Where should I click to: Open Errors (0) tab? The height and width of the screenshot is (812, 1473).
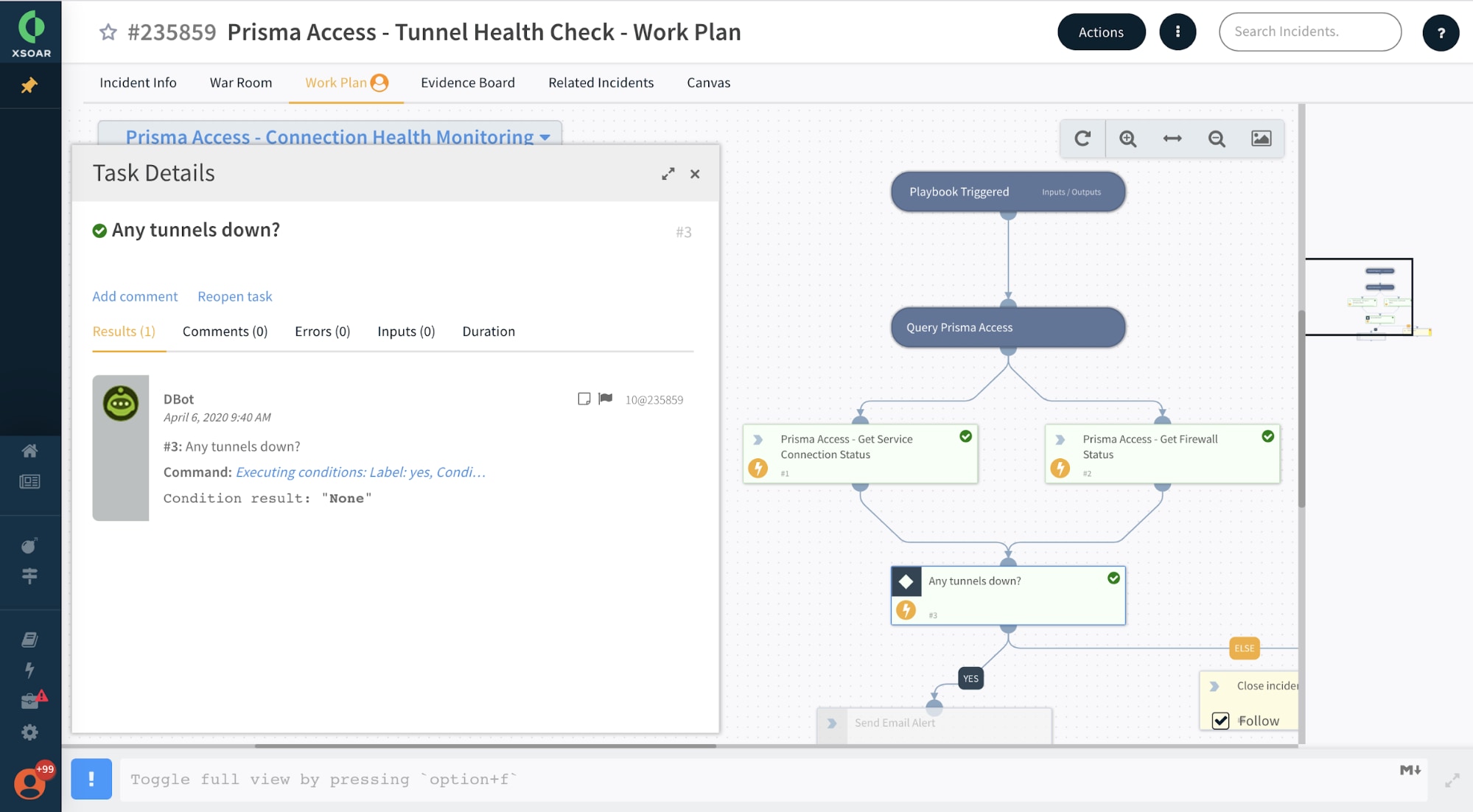tap(323, 332)
